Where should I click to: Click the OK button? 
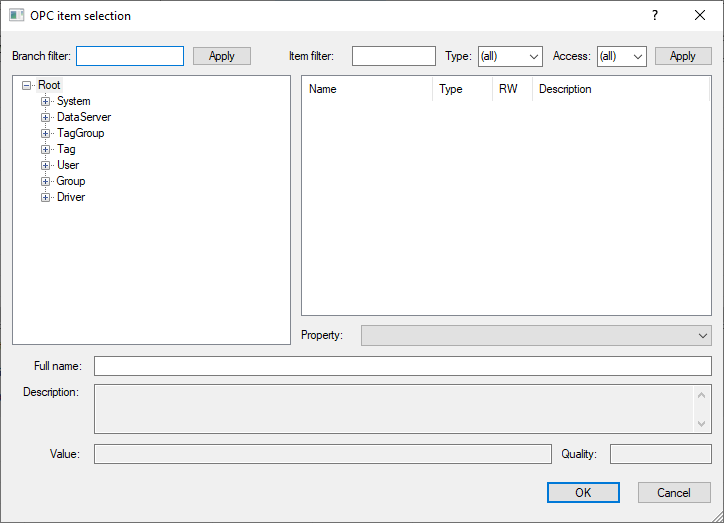[x=583, y=492]
